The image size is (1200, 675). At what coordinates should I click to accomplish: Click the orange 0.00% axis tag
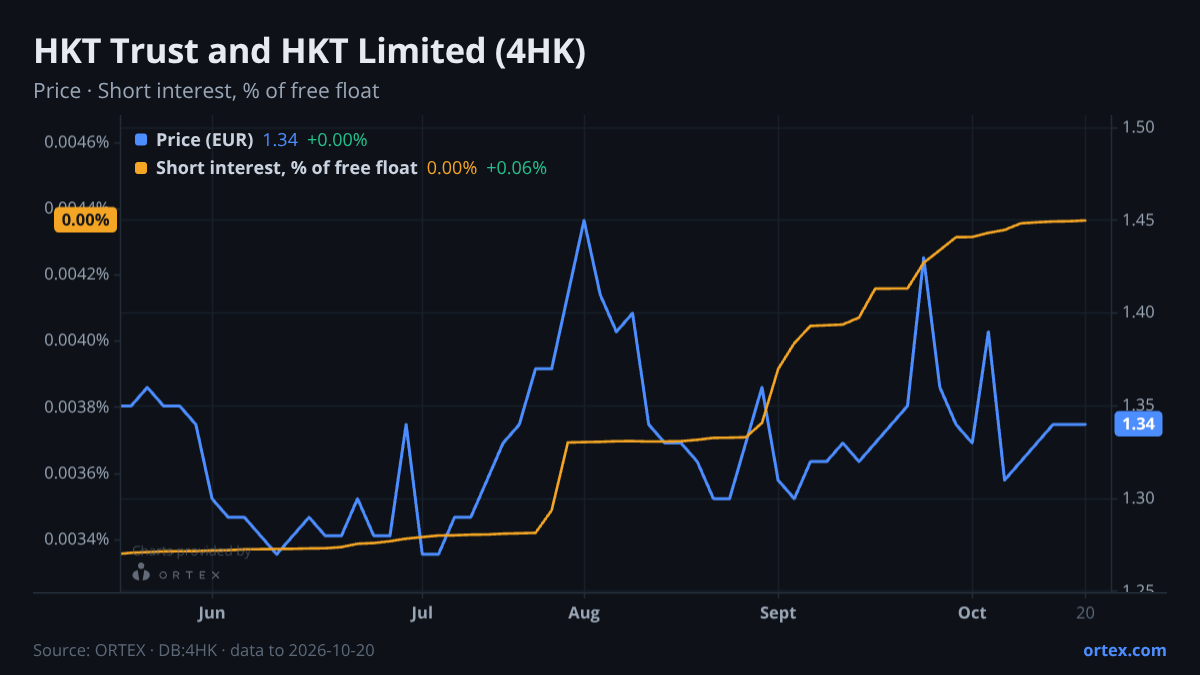85,220
